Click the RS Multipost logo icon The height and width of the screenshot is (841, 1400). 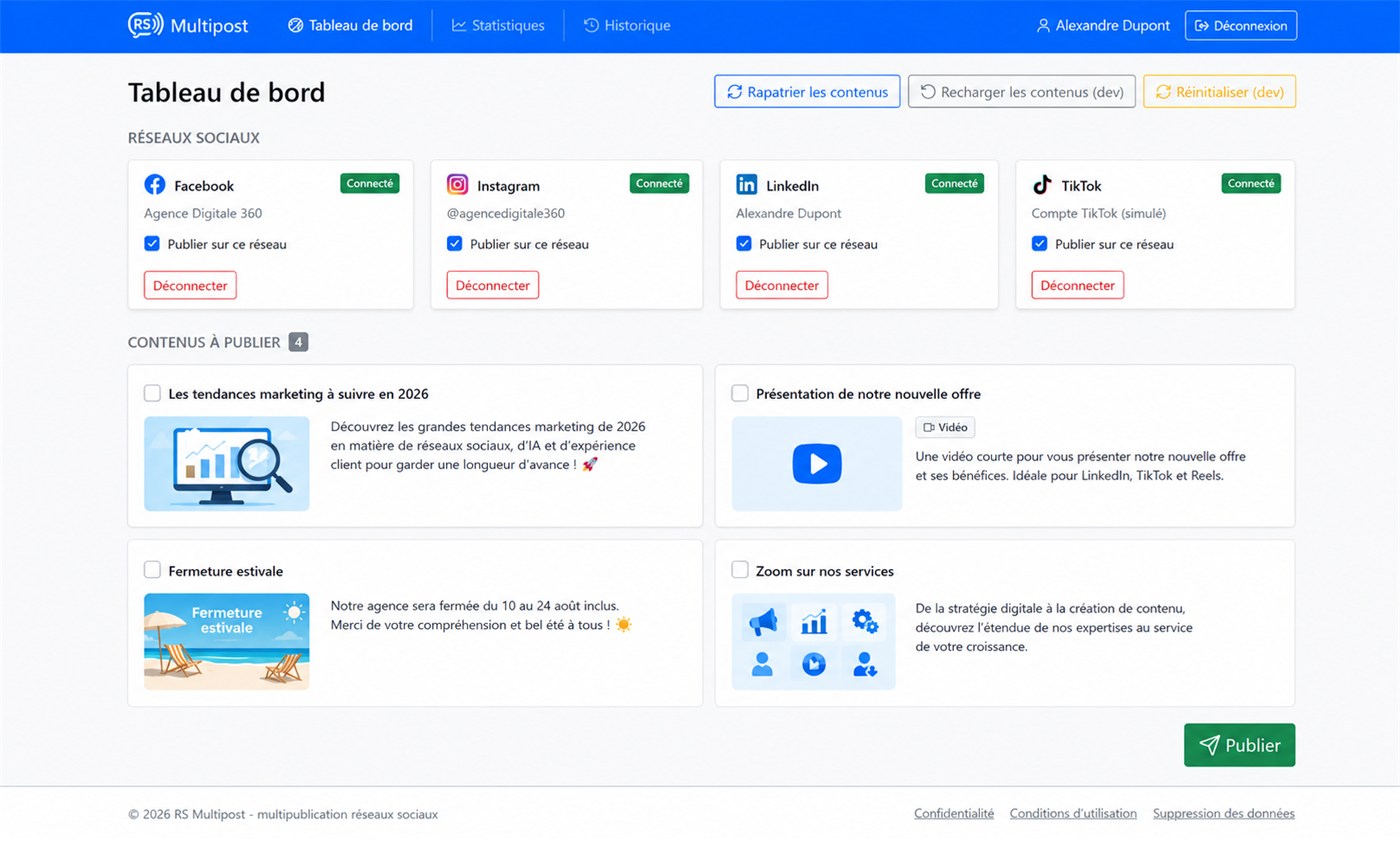tap(145, 25)
